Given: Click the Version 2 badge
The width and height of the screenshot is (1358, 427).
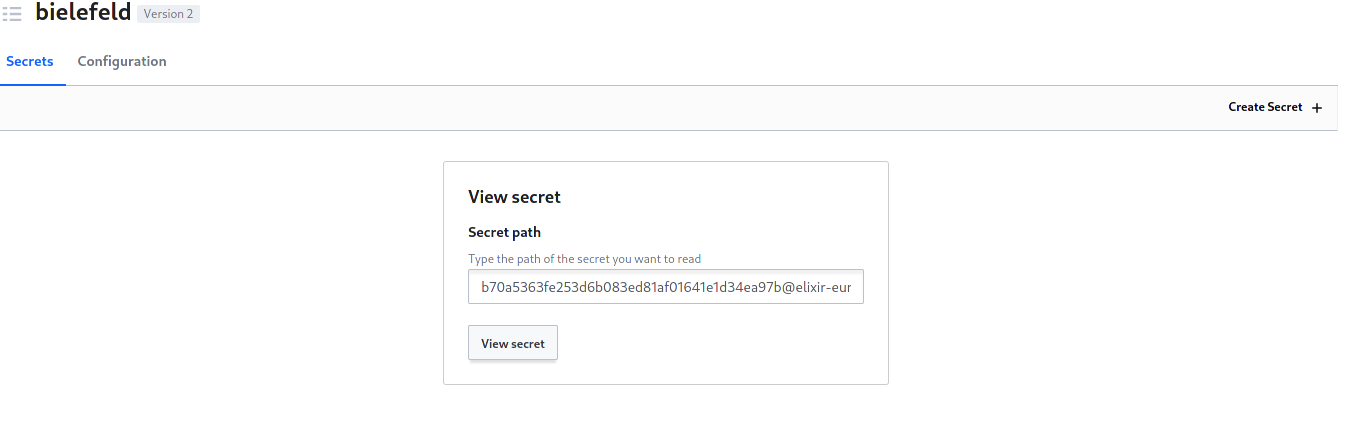Looking at the screenshot, I should [x=168, y=14].
